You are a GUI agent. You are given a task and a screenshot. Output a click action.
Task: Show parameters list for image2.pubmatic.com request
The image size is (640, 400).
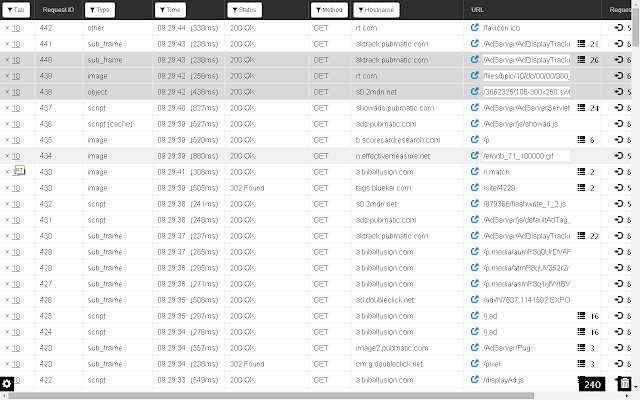coord(586,348)
